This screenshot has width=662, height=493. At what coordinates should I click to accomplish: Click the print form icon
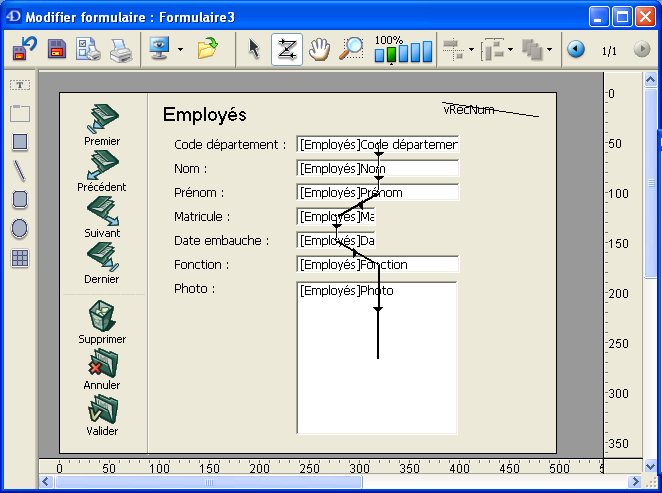click(x=121, y=49)
